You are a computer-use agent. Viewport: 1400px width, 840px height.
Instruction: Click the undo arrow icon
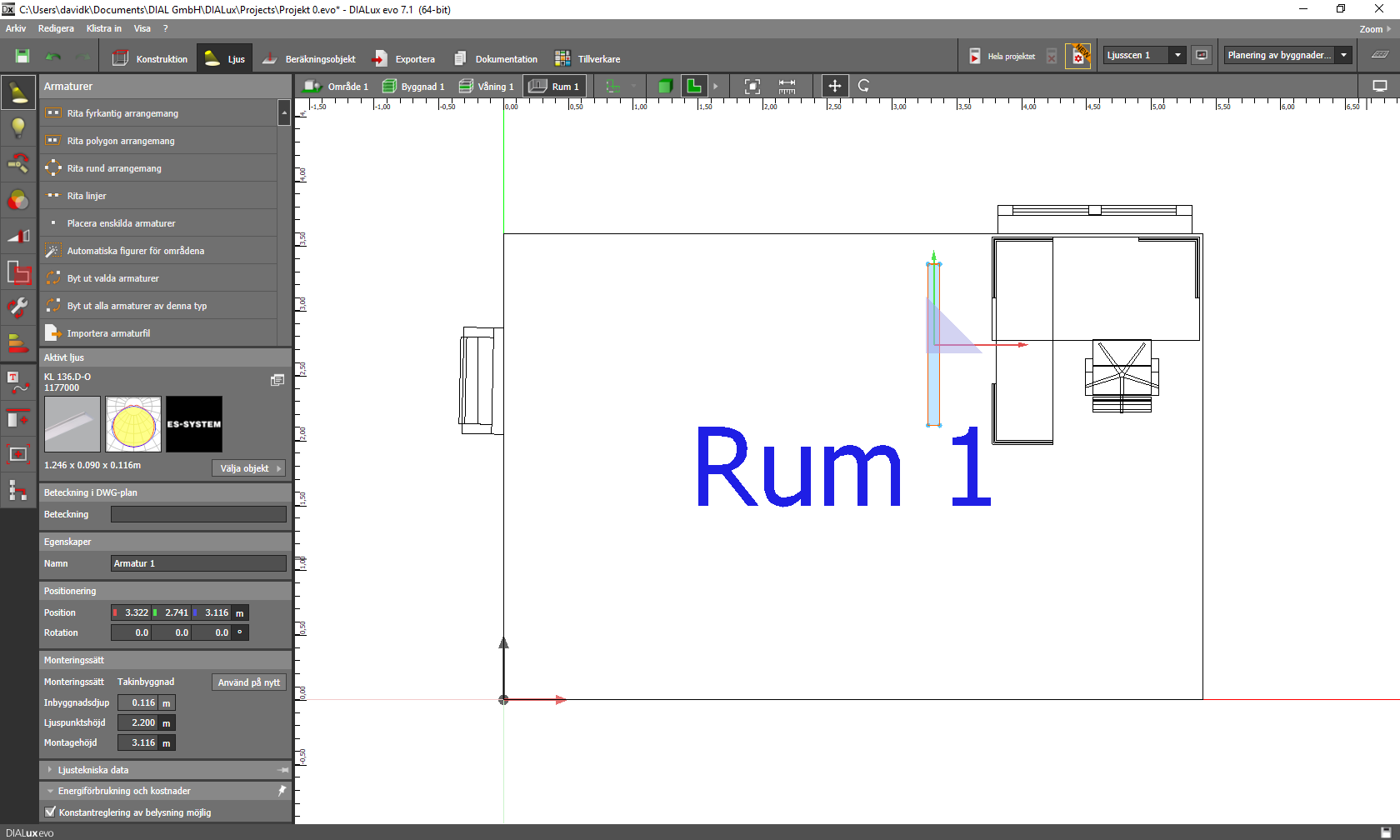tap(53, 57)
